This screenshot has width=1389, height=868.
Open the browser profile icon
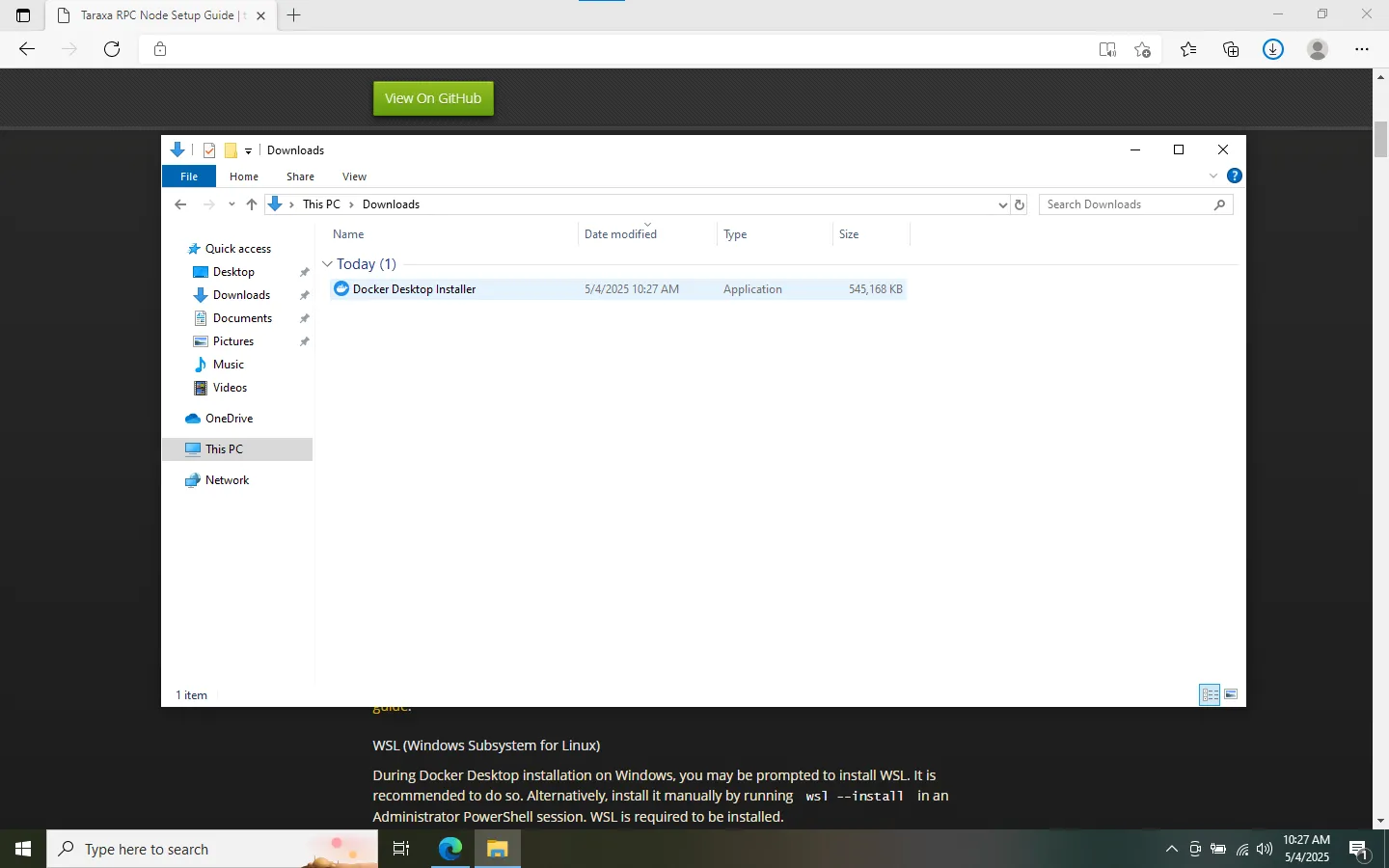[x=1319, y=49]
